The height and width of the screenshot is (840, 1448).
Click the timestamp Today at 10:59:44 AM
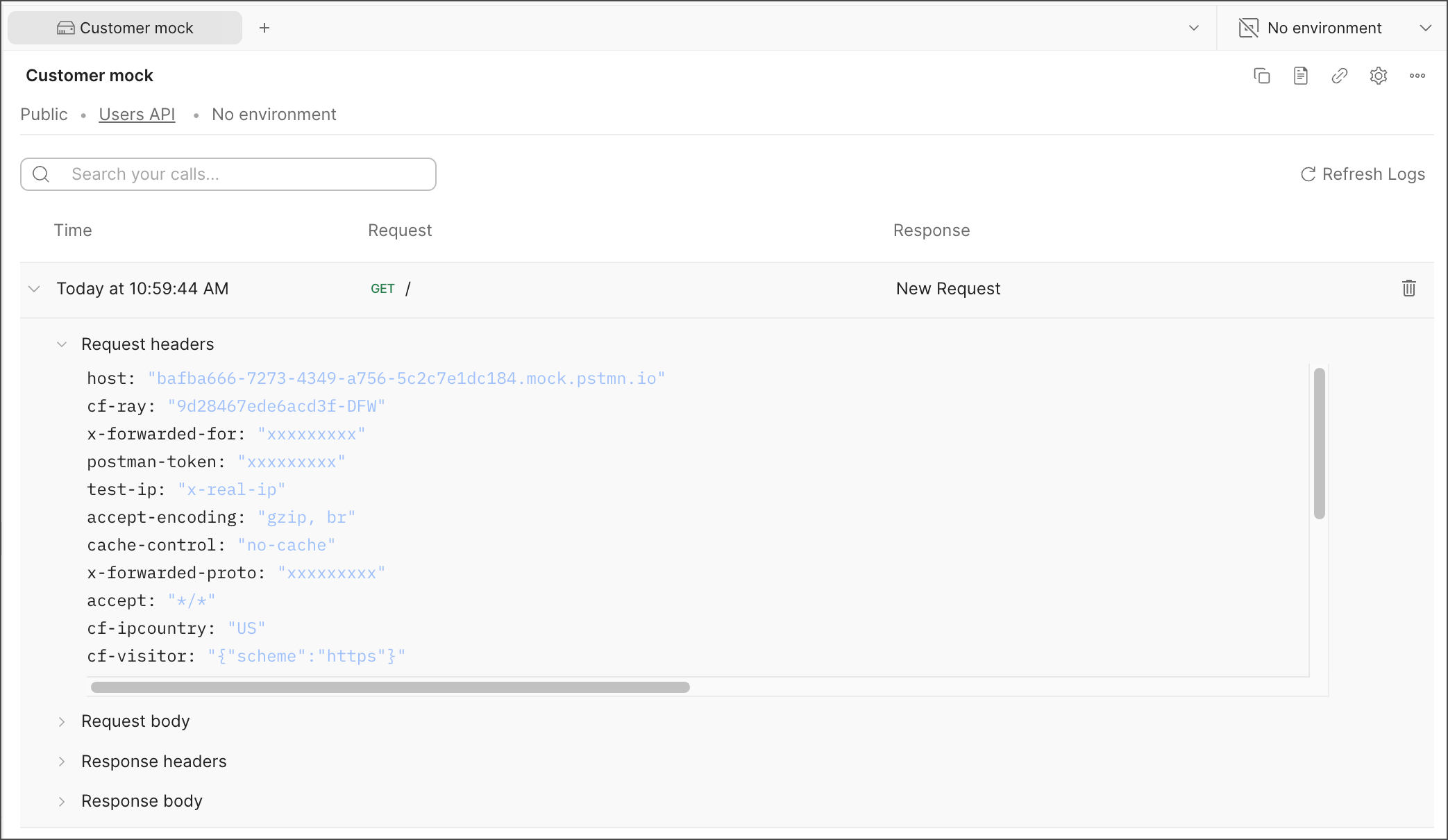(142, 289)
